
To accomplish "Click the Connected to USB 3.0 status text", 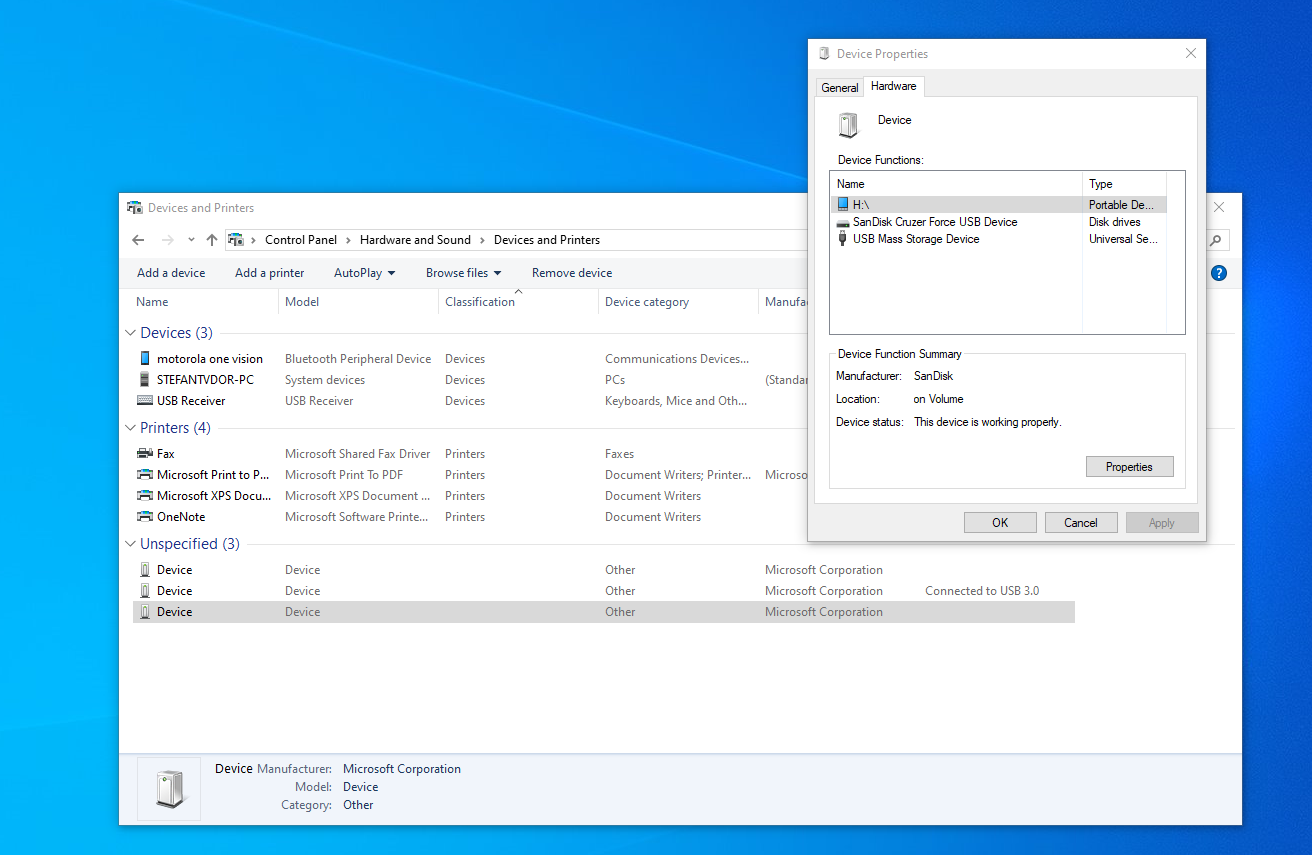I will pyautogui.click(x=982, y=590).
